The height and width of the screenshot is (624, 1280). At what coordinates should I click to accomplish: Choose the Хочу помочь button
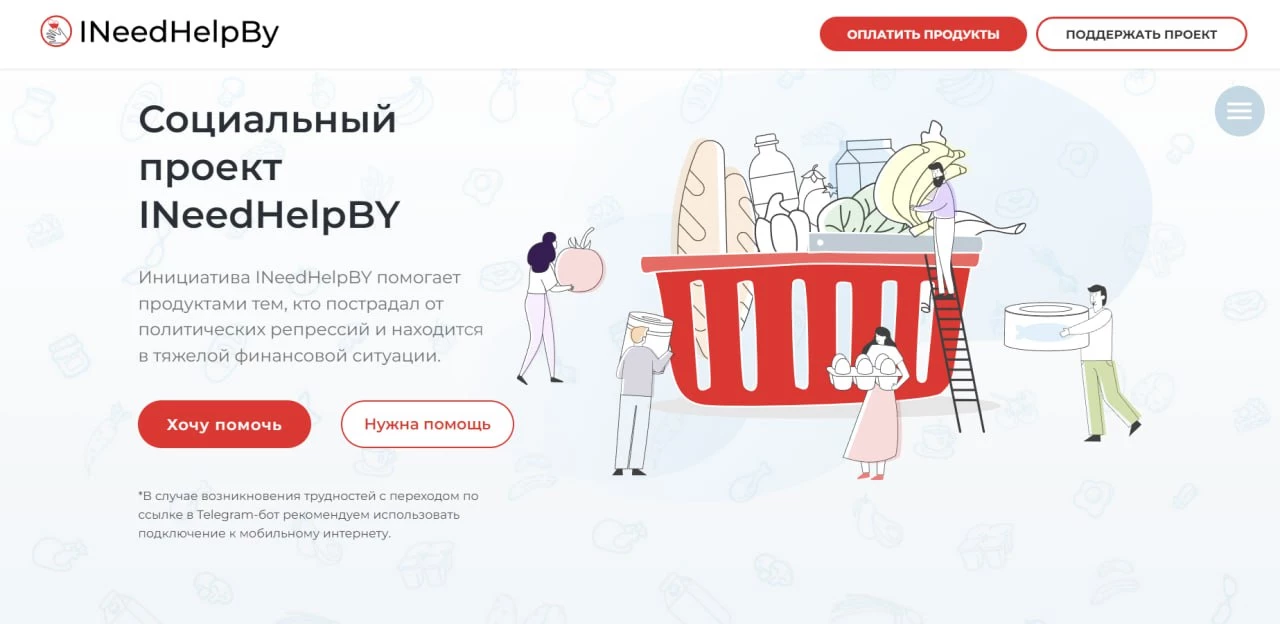(x=224, y=424)
